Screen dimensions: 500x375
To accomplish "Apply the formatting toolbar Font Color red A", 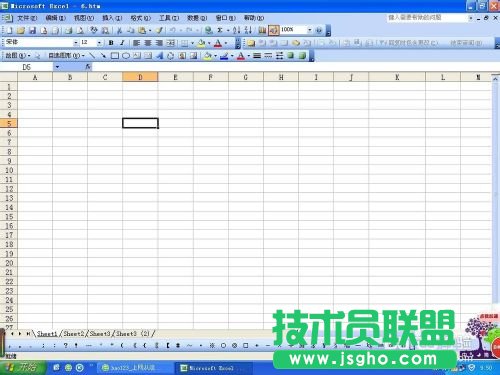I will [218, 43].
